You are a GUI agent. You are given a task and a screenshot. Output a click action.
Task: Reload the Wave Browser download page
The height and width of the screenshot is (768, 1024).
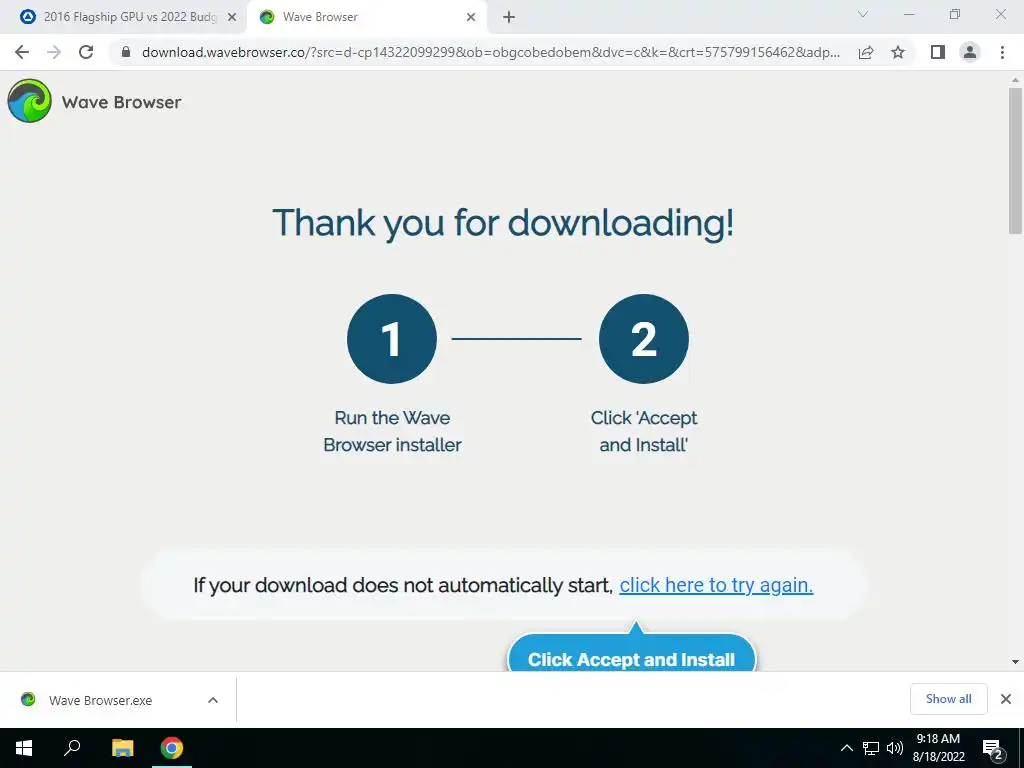tap(86, 52)
